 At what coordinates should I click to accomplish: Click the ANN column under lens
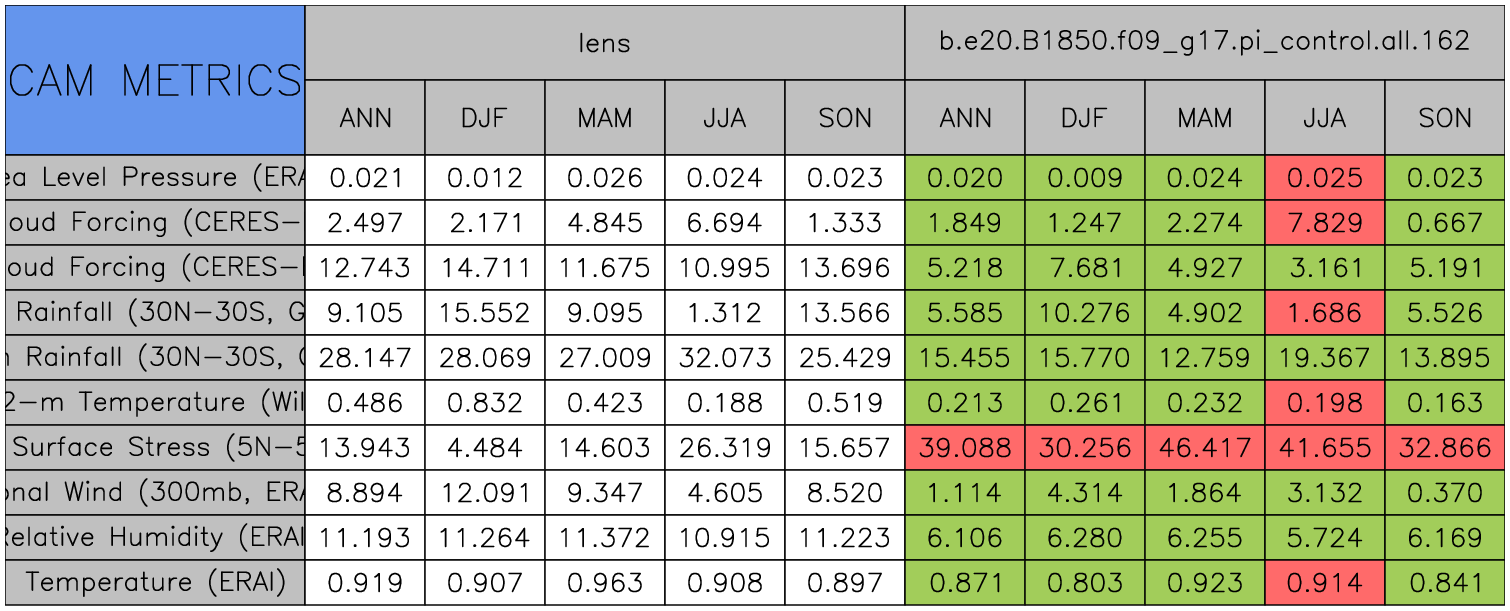point(365,118)
